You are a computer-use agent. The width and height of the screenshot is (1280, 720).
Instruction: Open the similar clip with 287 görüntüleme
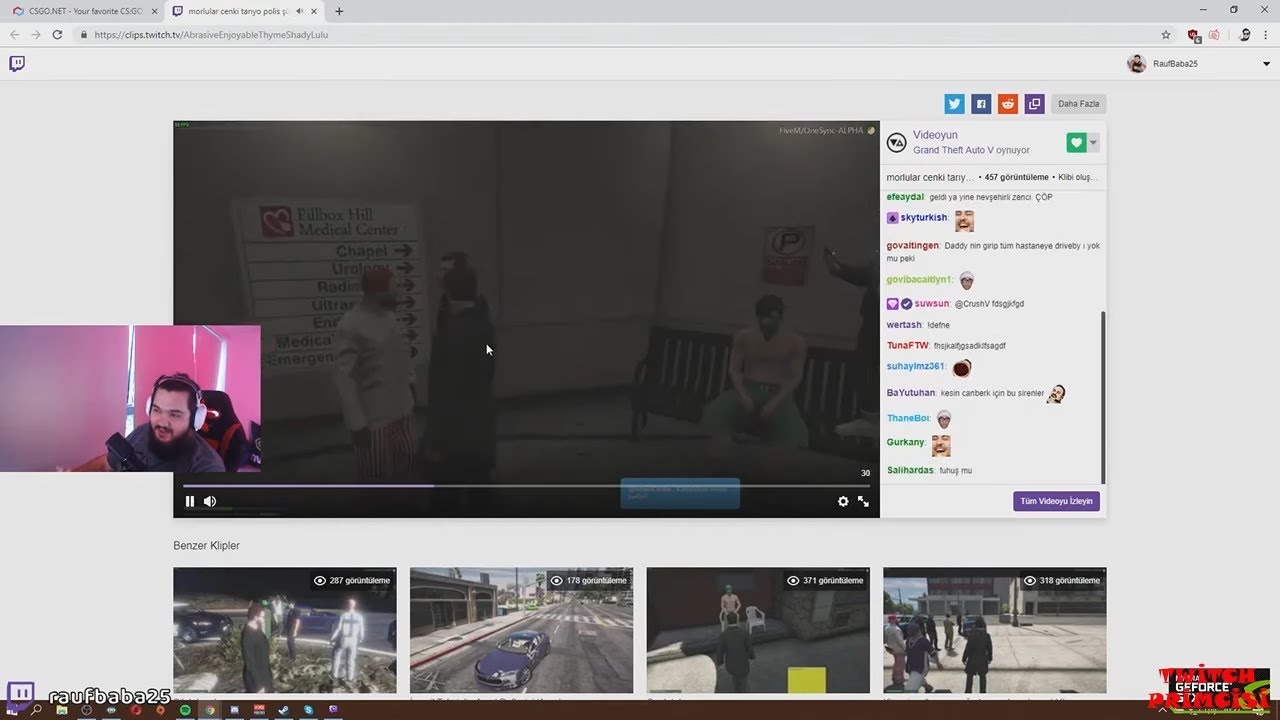click(285, 631)
